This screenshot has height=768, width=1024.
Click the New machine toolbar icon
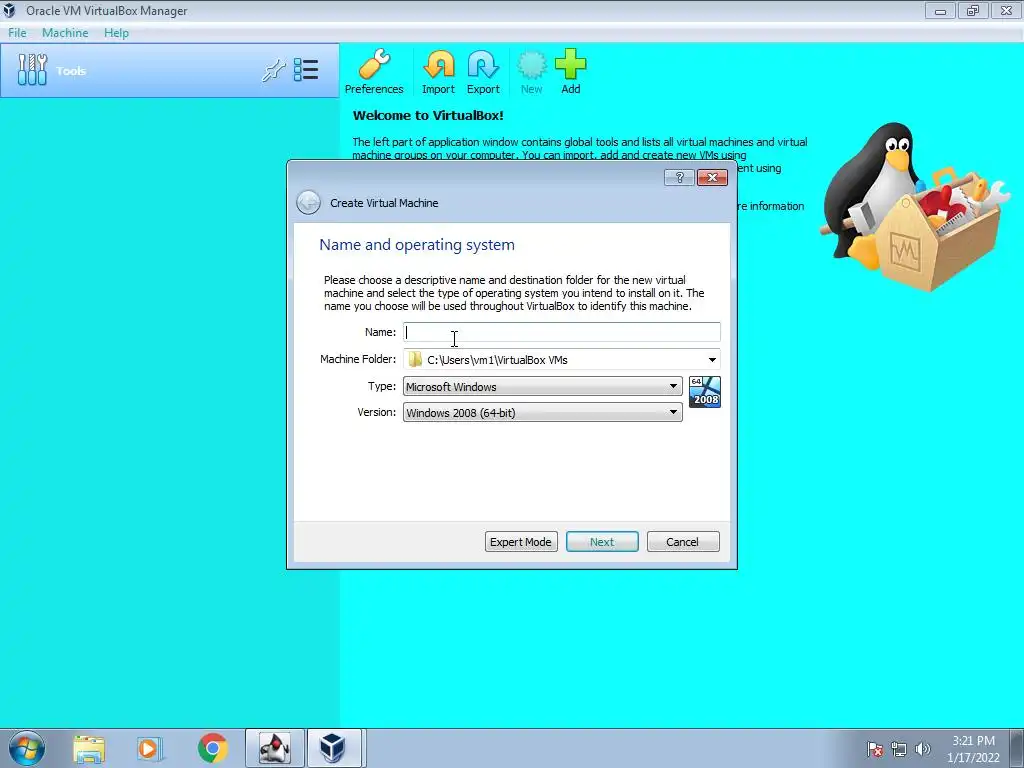(x=532, y=72)
